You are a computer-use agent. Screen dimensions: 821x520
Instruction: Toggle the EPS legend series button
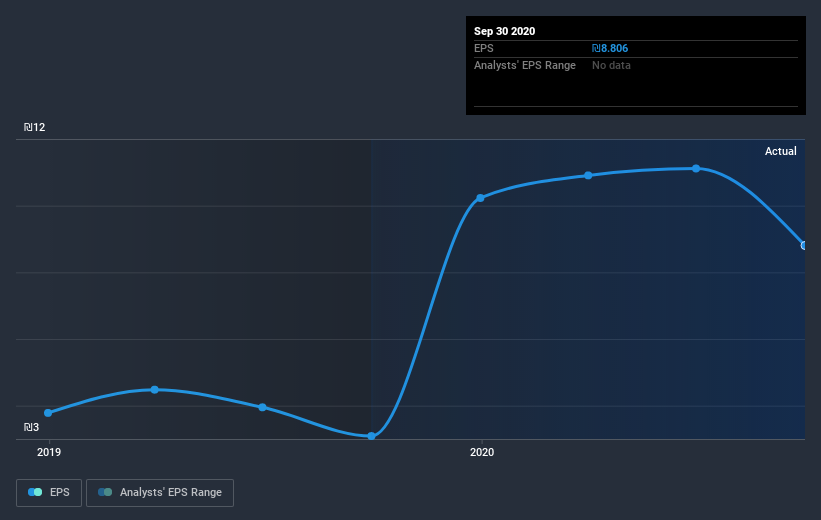pyautogui.click(x=49, y=492)
